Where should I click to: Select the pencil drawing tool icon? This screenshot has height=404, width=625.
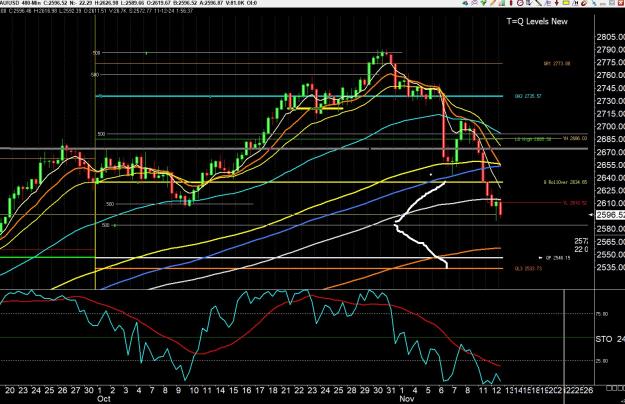tap(493, 2)
